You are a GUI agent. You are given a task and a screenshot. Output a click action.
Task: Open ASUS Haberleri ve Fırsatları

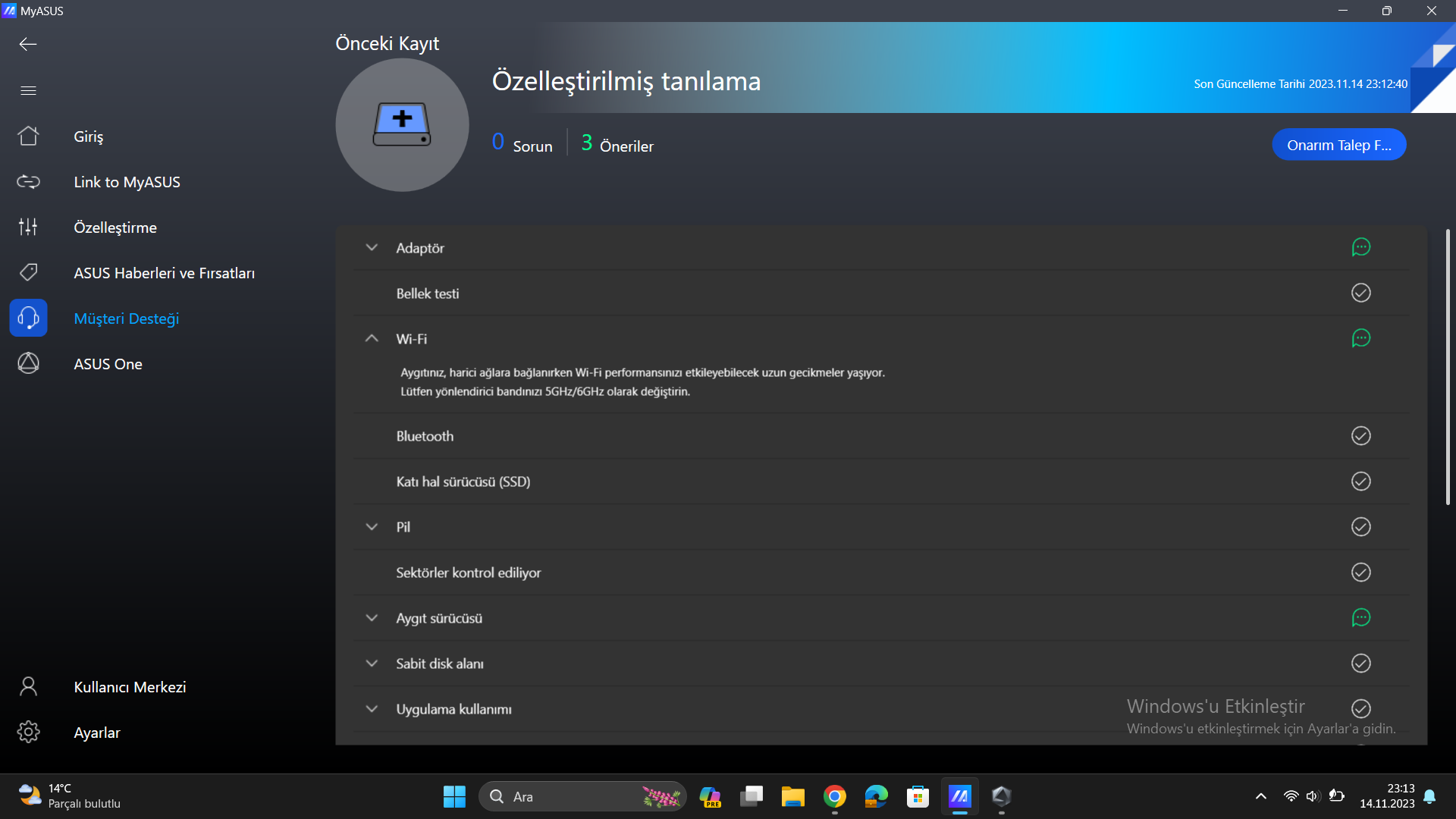point(164,273)
